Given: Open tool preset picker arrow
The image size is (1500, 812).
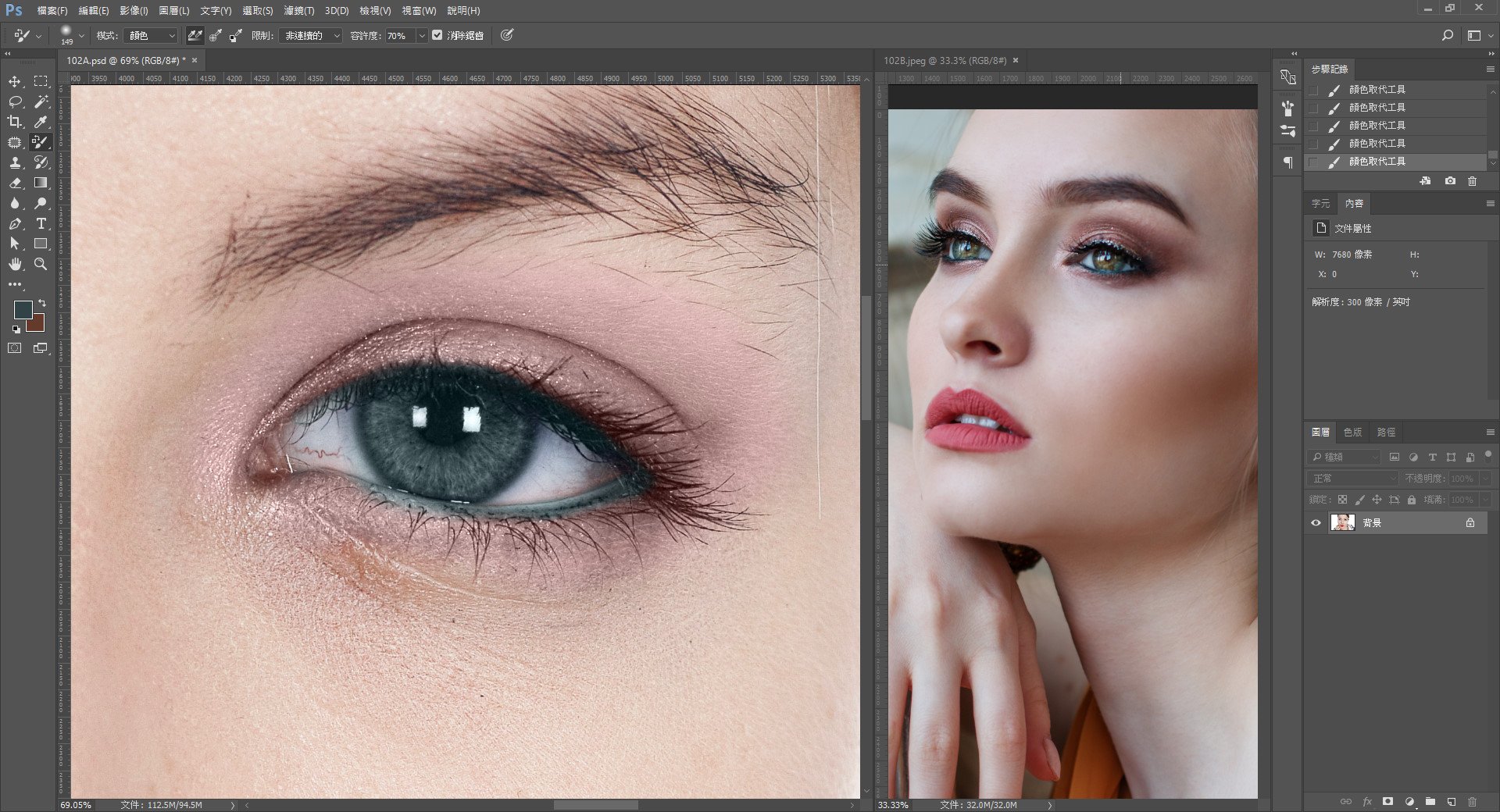Looking at the screenshot, I should coord(39,36).
